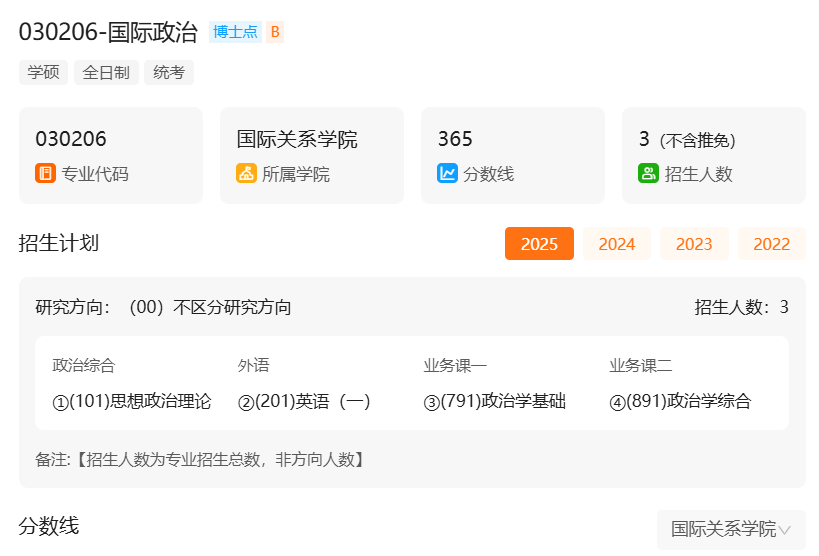Screen dimensions: 819x556
Task: Click the (201)英语（一） subject
Action: click(304, 402)
